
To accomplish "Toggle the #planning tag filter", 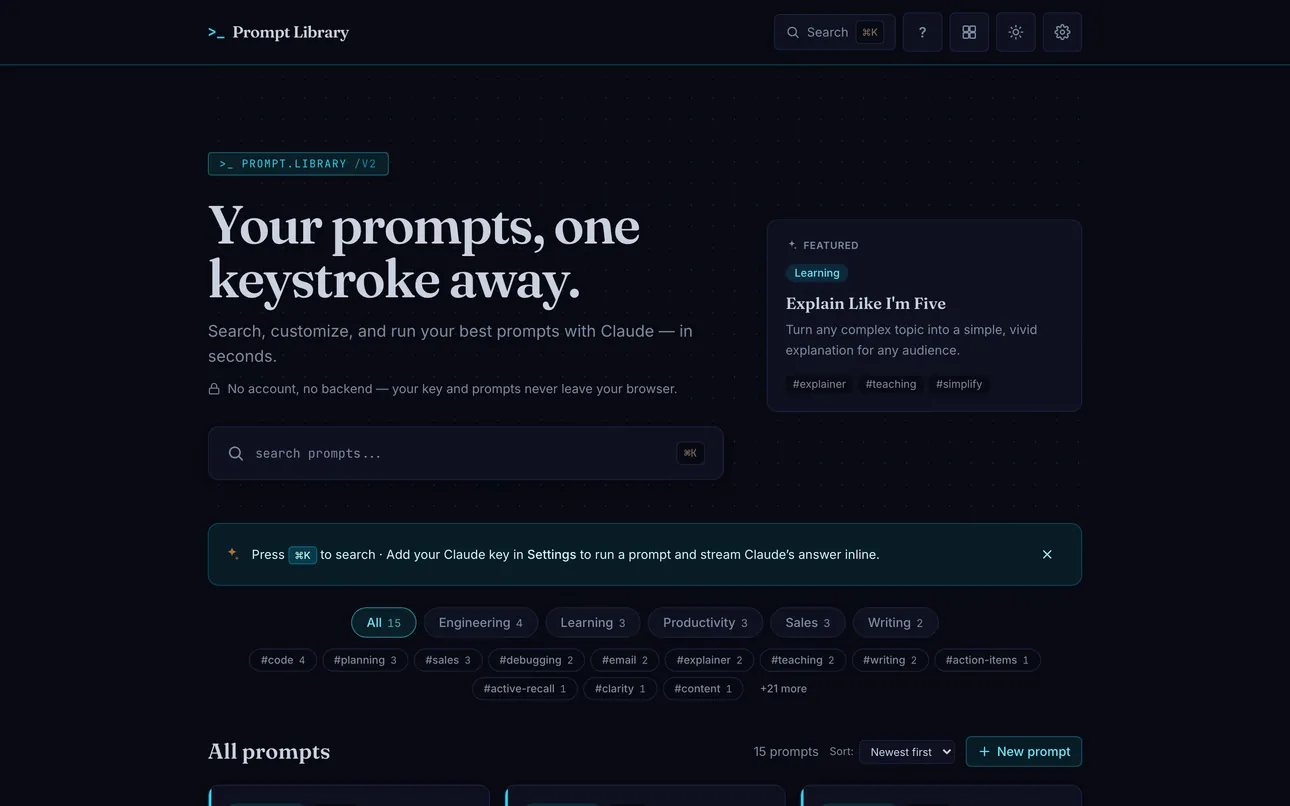I will (x=365, y=660).
